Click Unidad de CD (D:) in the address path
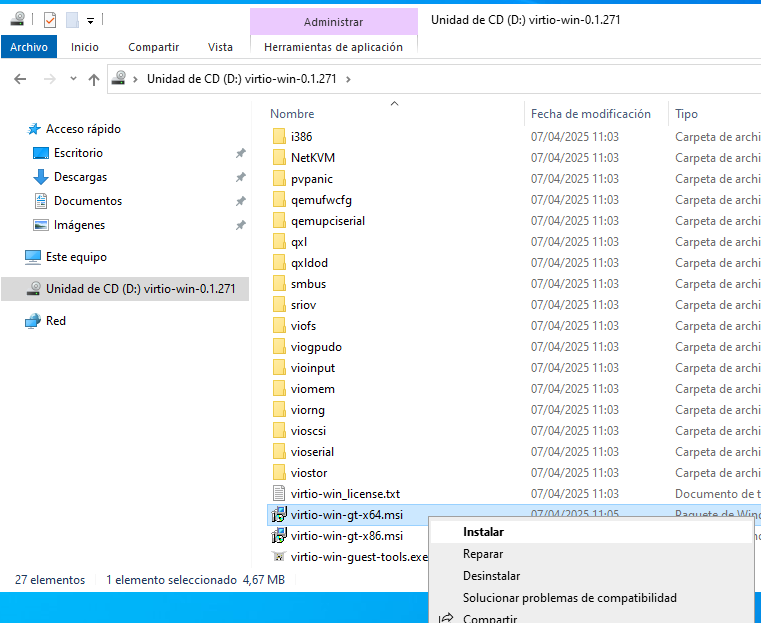 coord(241,79)
